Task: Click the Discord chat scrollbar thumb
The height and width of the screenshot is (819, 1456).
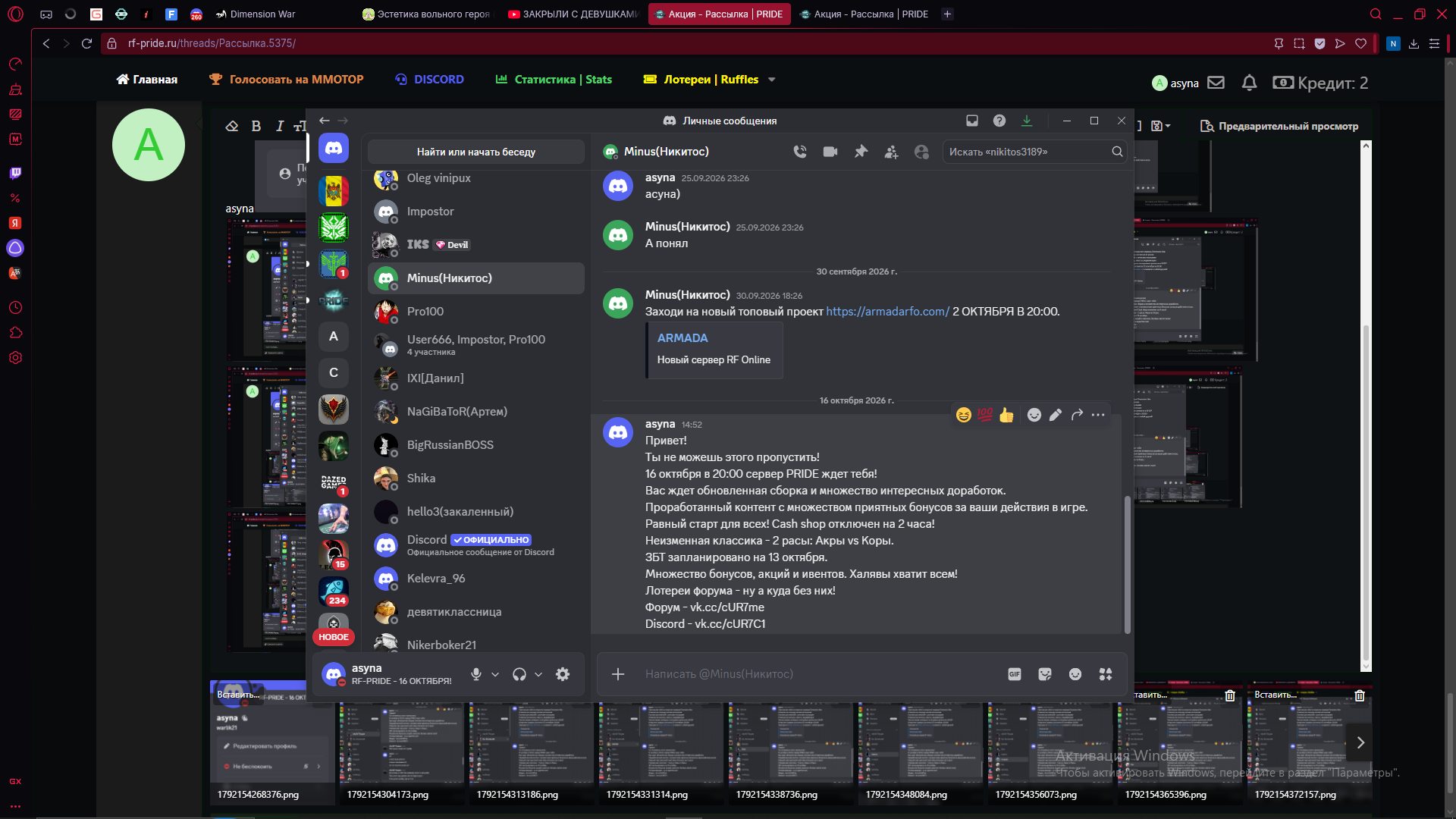Action: 1127,564
